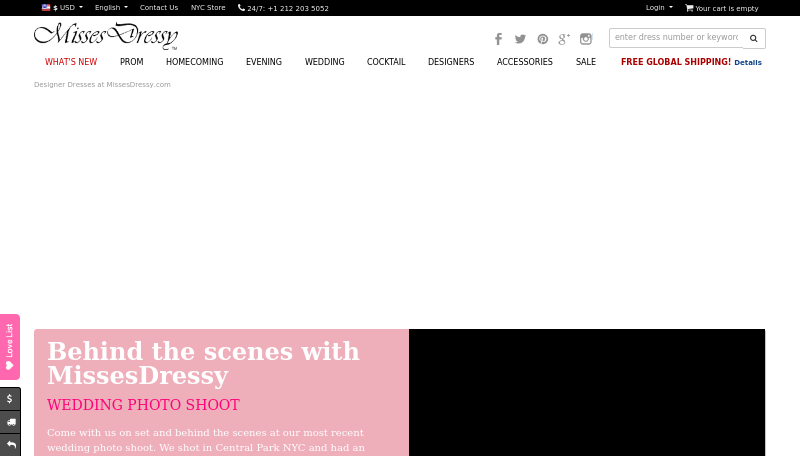Open the Wedding menu

pos(324,62)
